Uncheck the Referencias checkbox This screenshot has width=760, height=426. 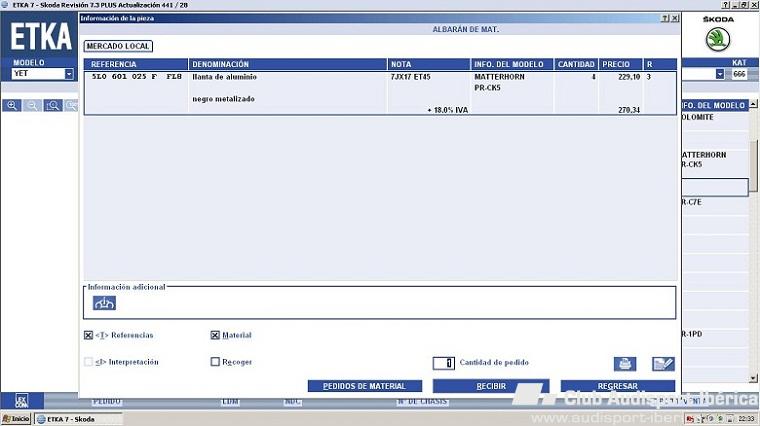pos(89,335)
